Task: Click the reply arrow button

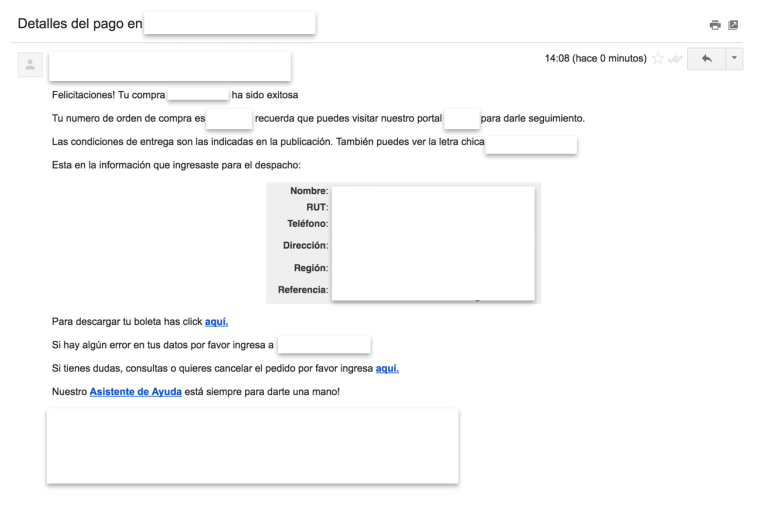Action: (706, 59)
